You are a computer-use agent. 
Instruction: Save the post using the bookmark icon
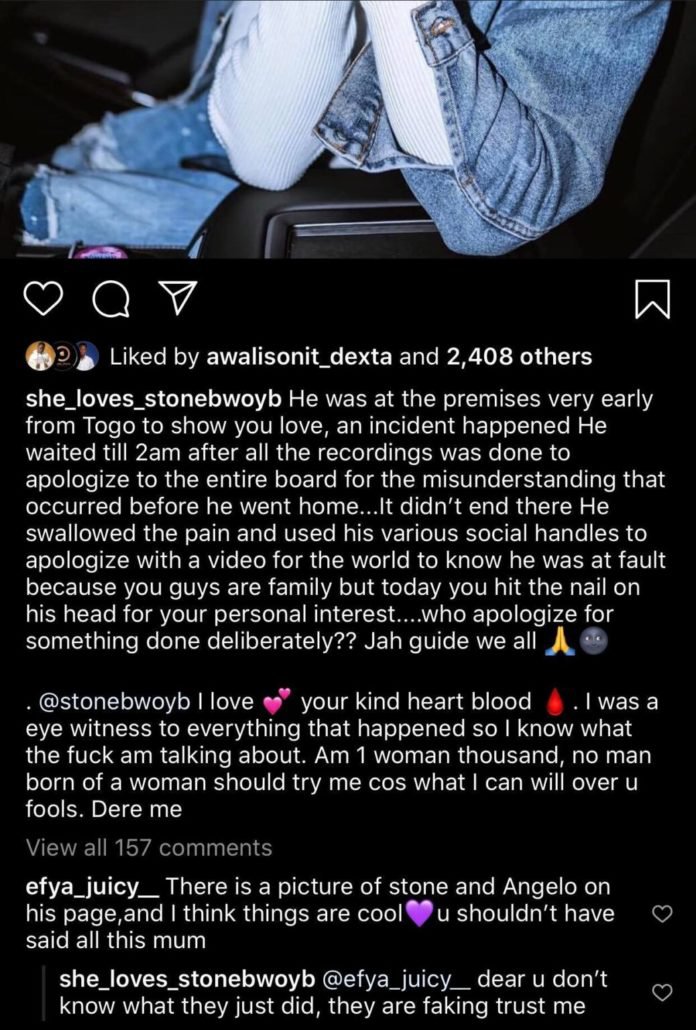coord(653,300)
